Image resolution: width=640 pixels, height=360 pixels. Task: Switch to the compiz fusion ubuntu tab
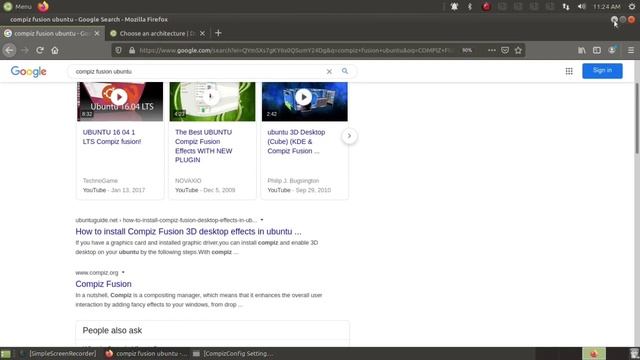[x=52, y=33]
